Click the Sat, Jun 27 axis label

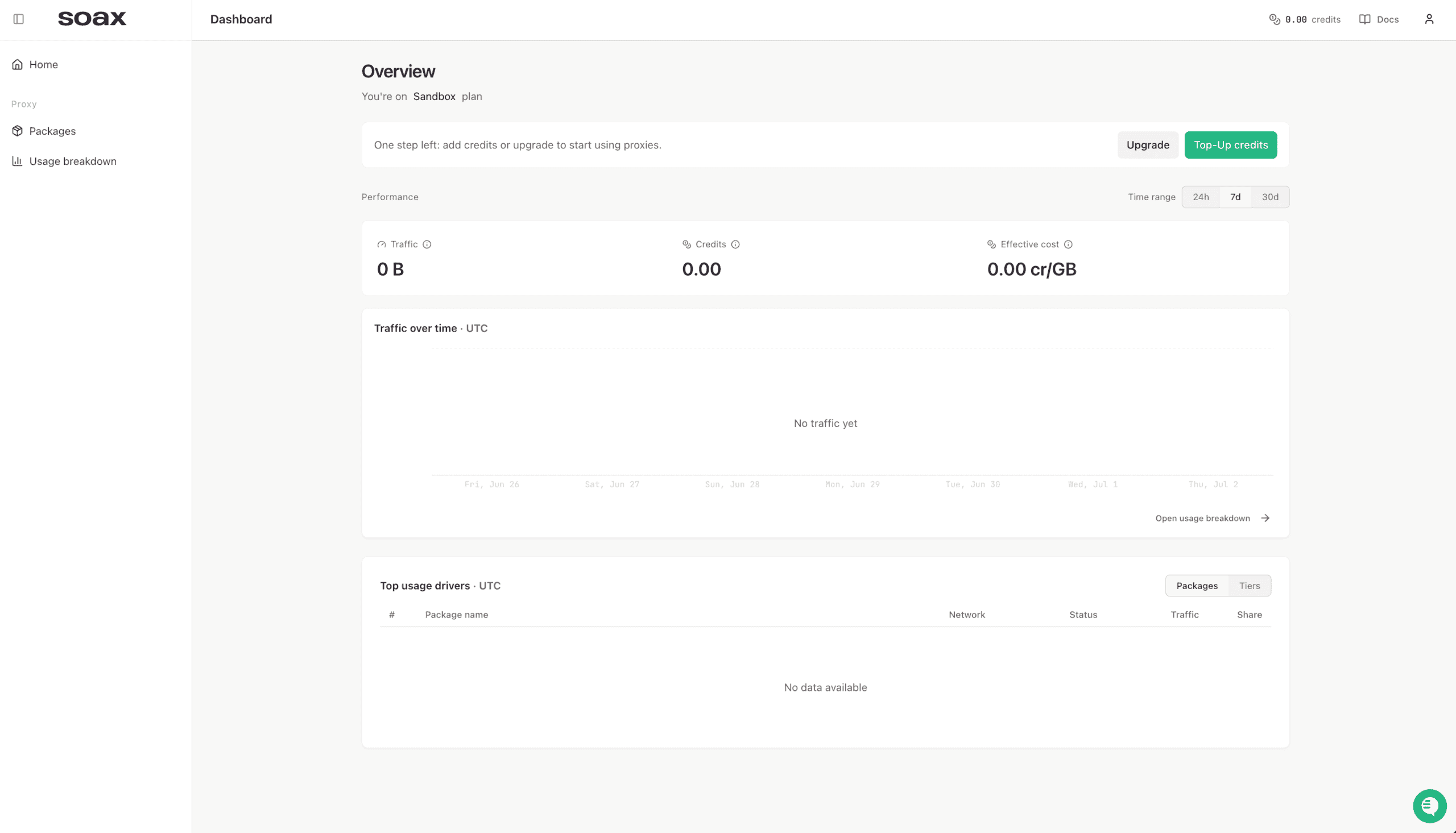tap(611, 484)
